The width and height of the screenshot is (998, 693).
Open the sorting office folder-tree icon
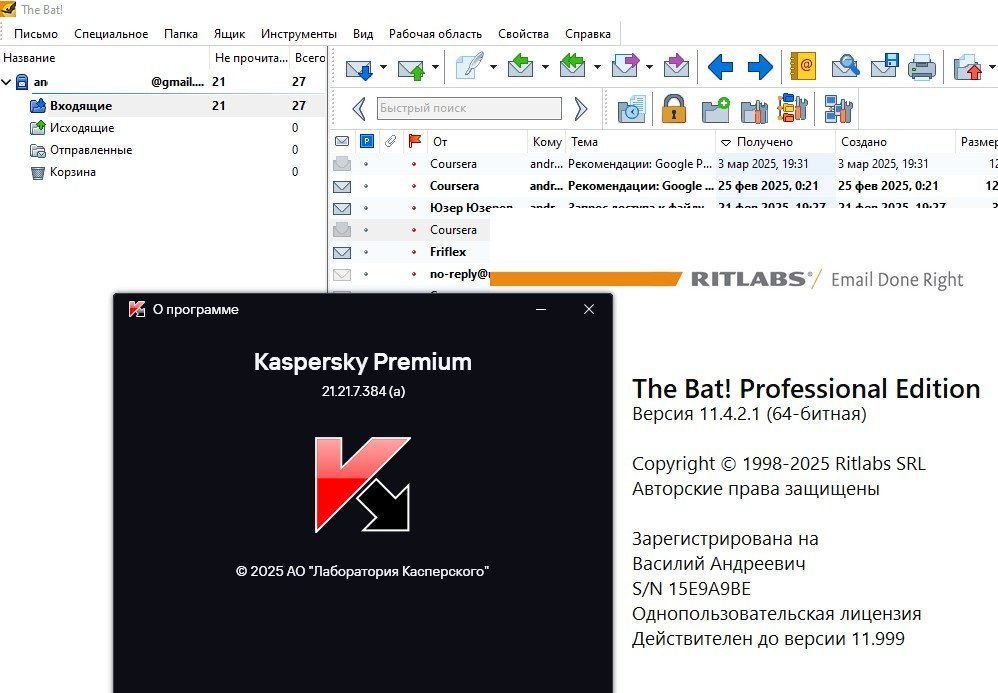(x=793, y=108)
